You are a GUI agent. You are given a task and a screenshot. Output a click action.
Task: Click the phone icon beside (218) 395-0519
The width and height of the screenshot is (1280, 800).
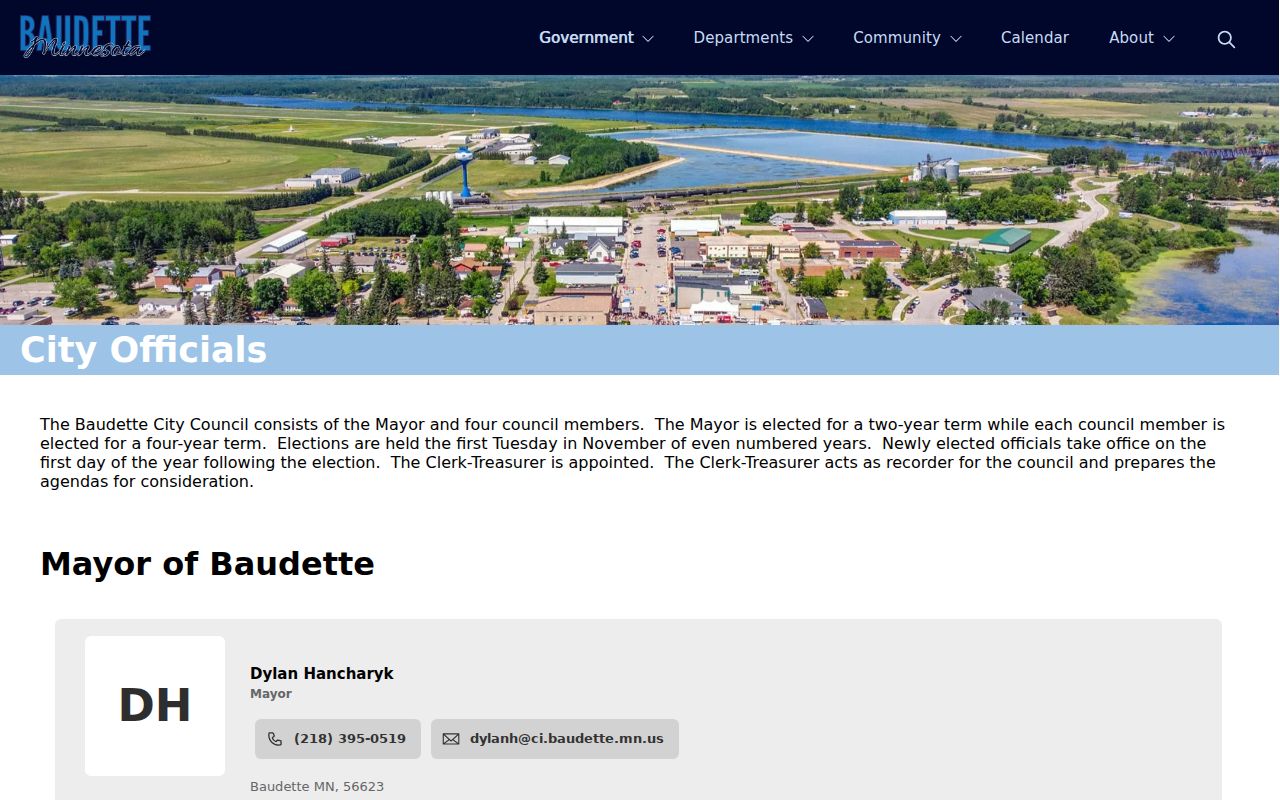(275, 739)
